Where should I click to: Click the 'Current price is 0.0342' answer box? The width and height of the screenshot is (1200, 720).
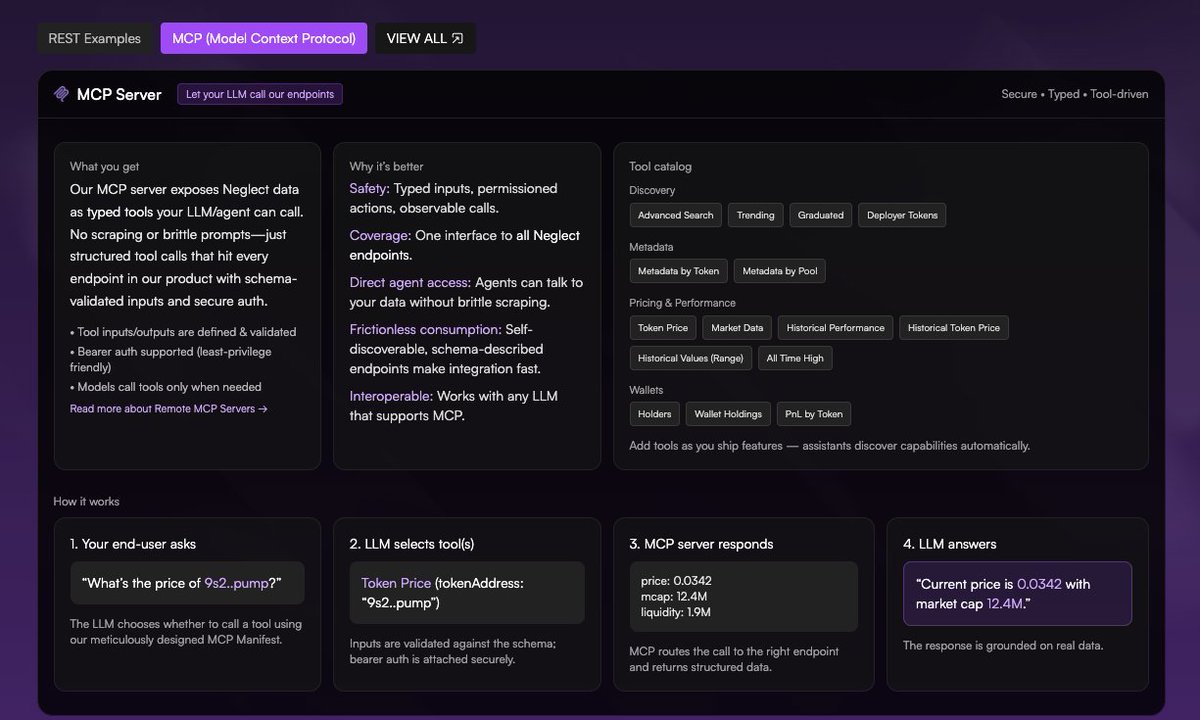click(1017, 593)
